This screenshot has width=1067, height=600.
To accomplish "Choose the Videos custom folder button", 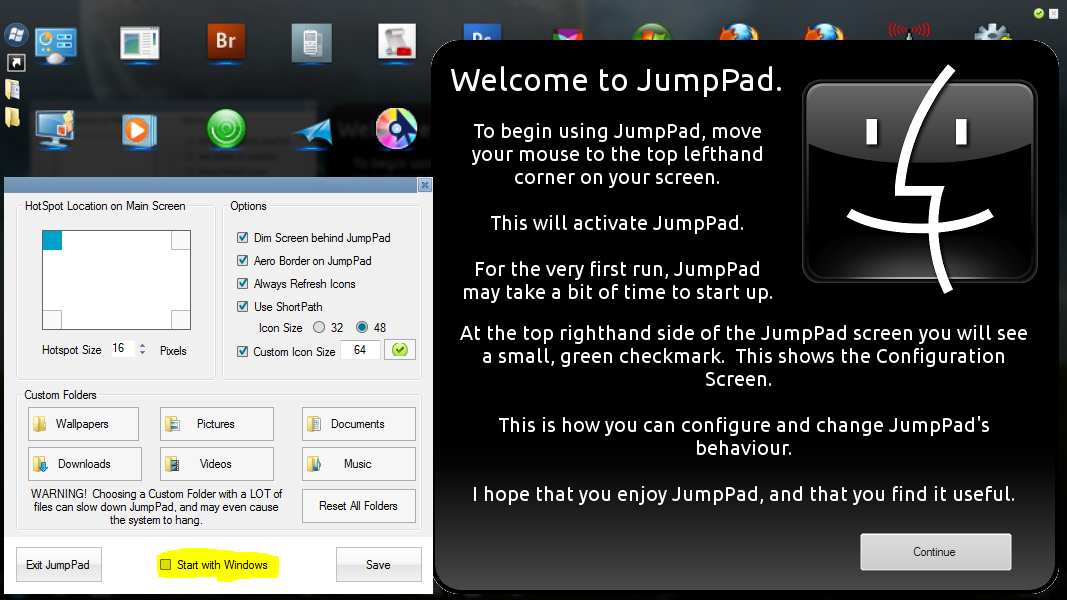I will (217, 464).
